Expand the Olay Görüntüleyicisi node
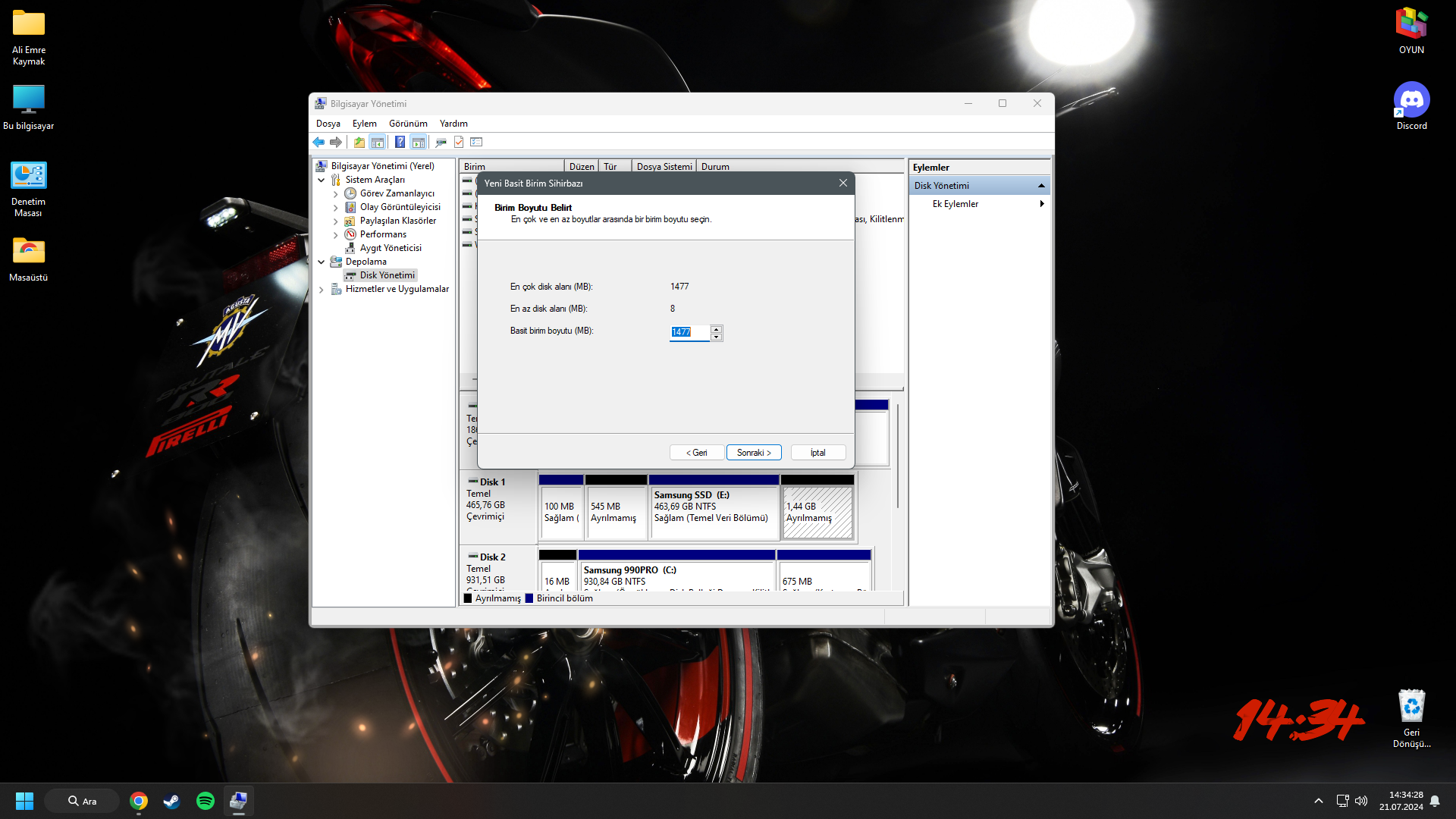This screenshot has width=1456, height=819. click(x=336, y=208)
